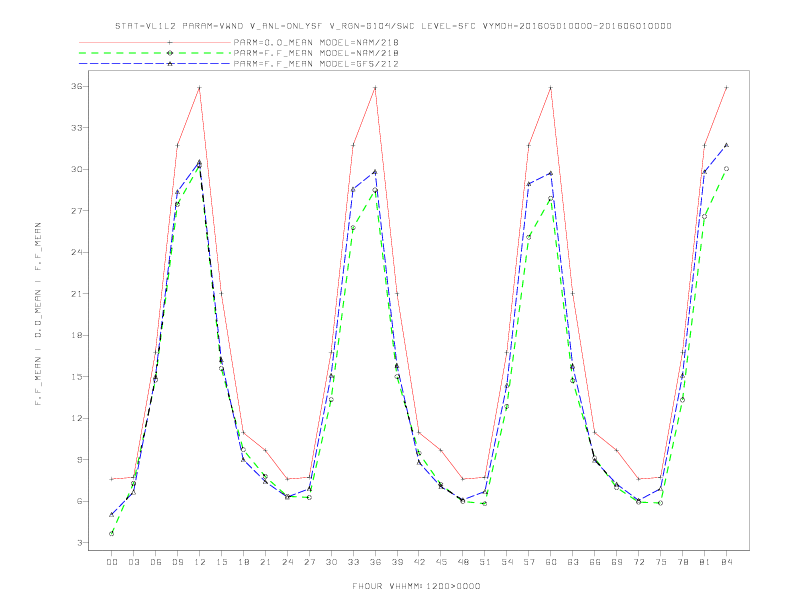Click y-axis tick label 24
The height and width of the screenshot is (612, 792).
76,252
